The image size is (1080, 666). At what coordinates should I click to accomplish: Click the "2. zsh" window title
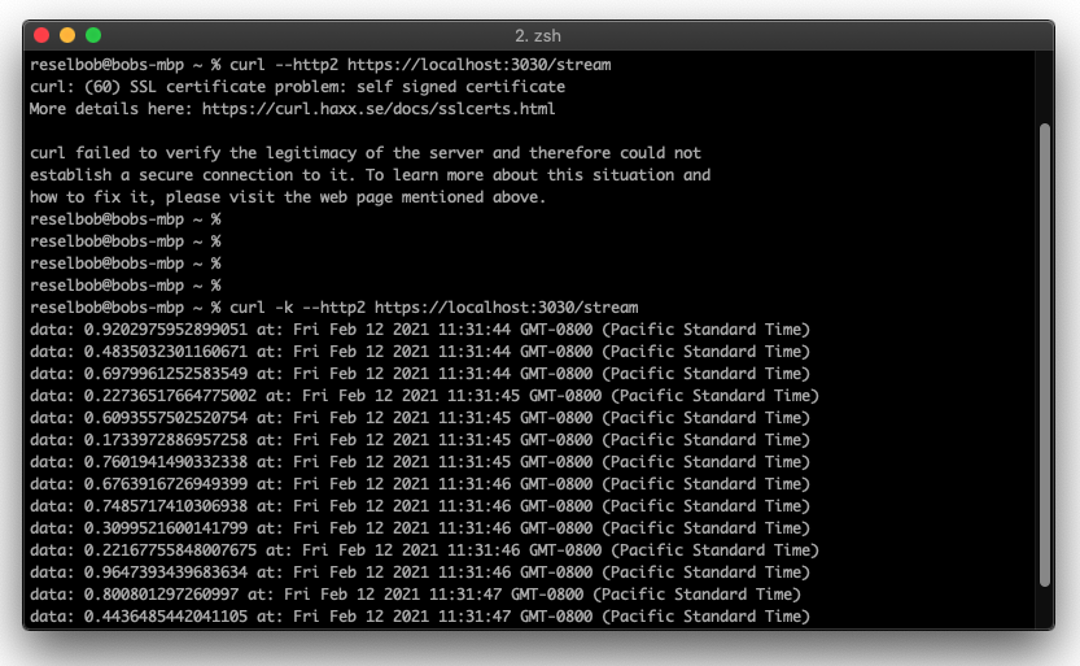[539, 35]
